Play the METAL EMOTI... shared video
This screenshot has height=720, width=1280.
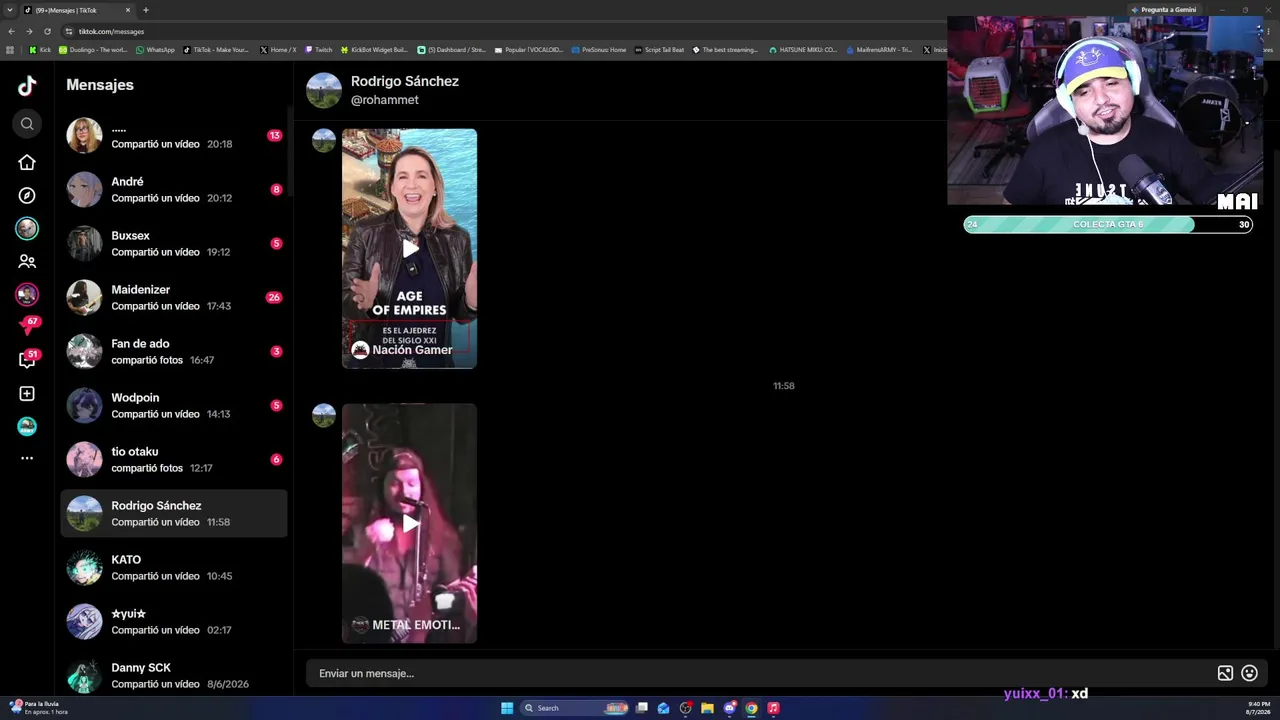tap(409, 523)
